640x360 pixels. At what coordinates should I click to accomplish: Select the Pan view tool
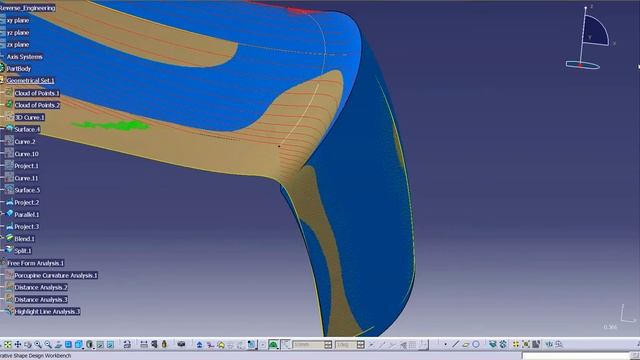(x=18, y=344)
